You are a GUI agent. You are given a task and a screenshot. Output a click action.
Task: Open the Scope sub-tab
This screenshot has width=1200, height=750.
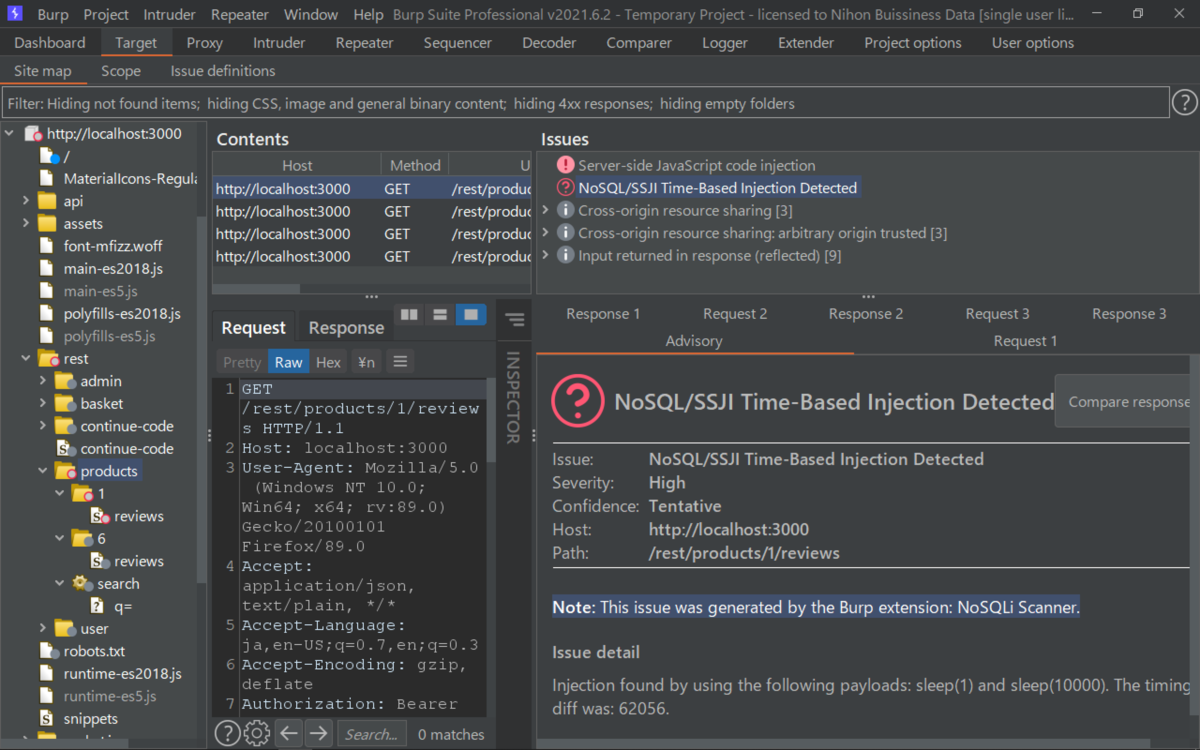pyautogui.click(x=121, y=71)
